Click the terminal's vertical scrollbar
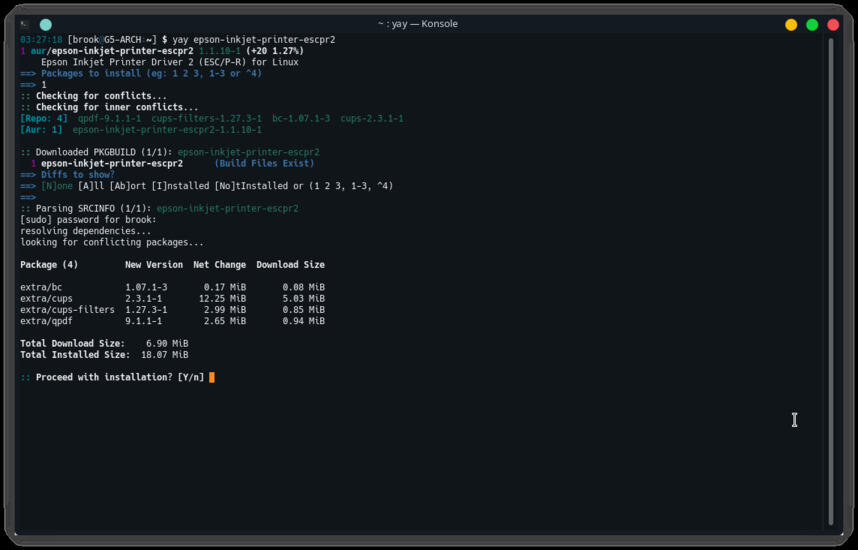Screen dimensions: 858x550 point(830,281)
